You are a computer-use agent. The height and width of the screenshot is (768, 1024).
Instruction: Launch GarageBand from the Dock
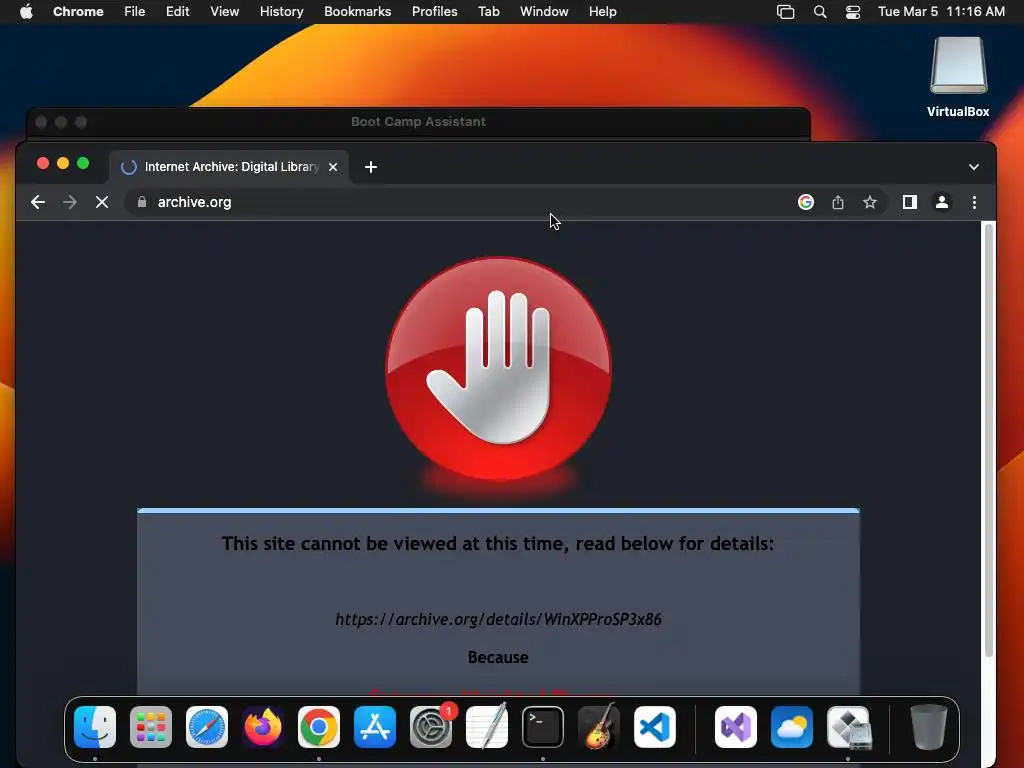coord(599,727)
